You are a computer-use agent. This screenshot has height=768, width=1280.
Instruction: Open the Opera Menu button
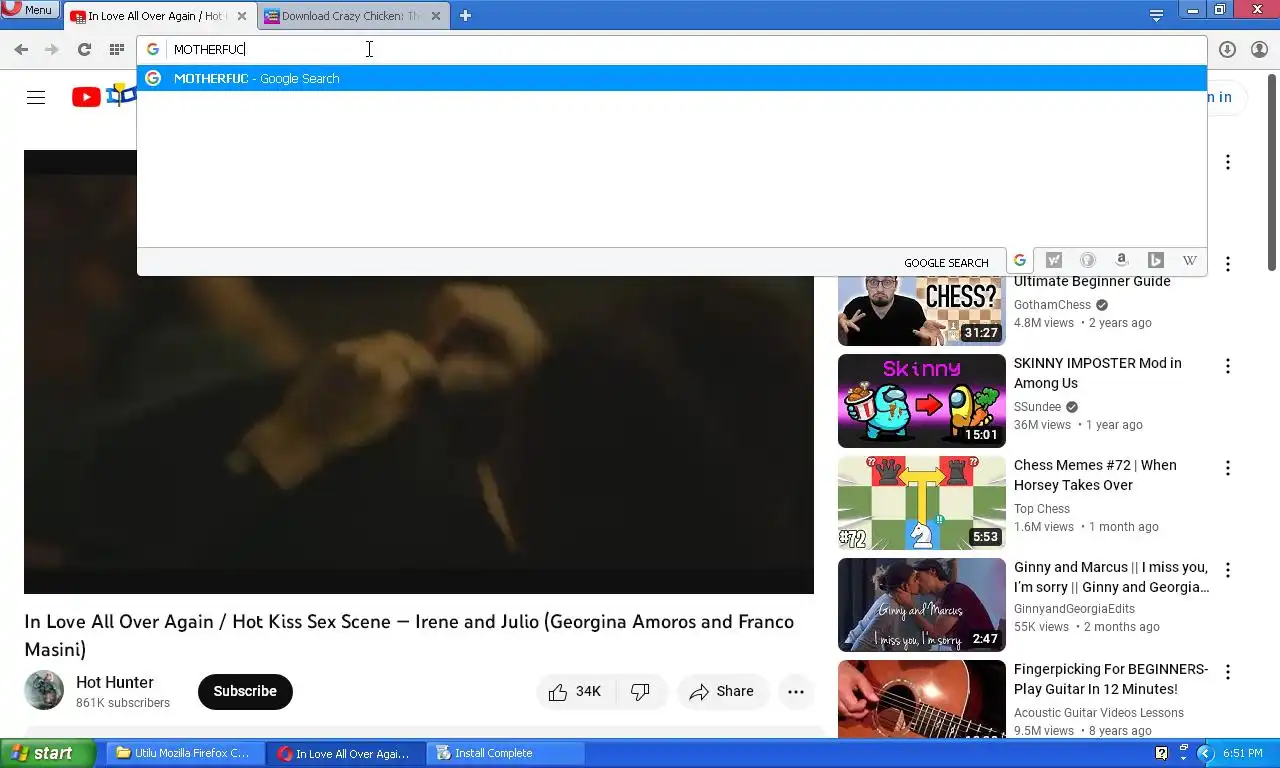[28, 10]
